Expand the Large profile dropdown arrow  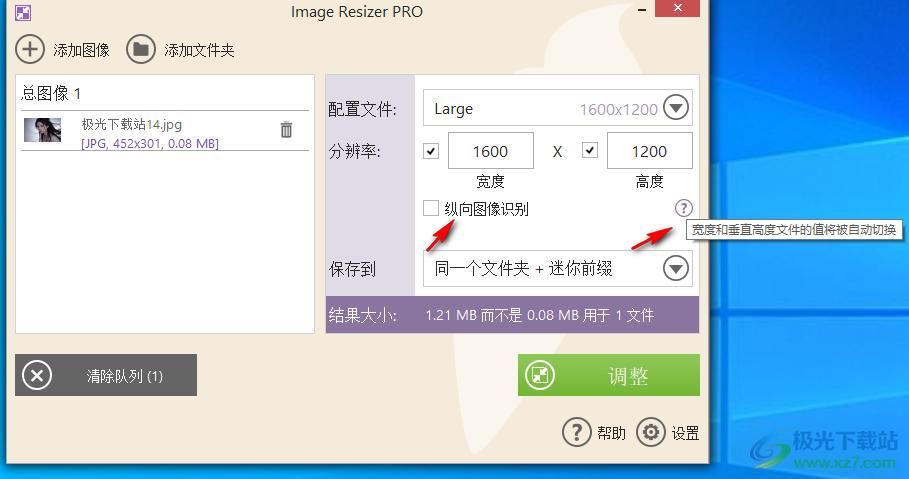click(676, 108)
